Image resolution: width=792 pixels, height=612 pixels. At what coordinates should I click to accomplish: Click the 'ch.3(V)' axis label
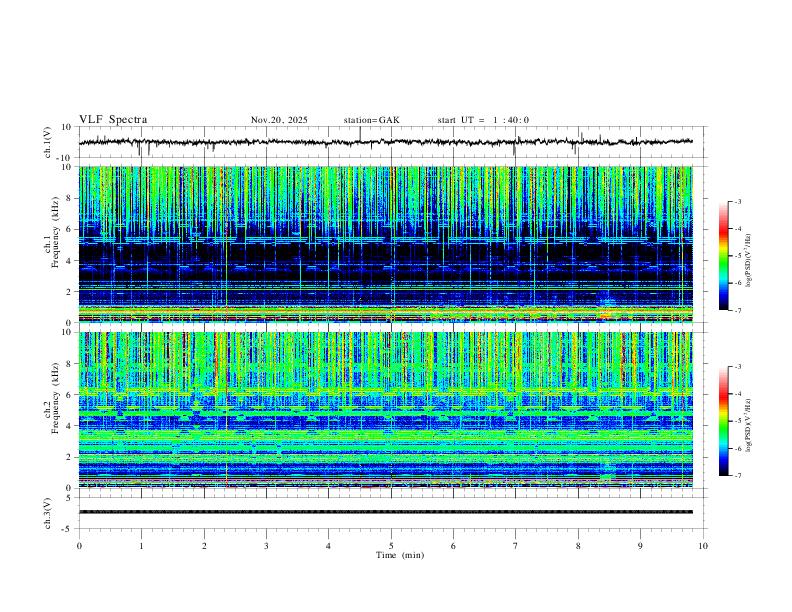(48, 513)
